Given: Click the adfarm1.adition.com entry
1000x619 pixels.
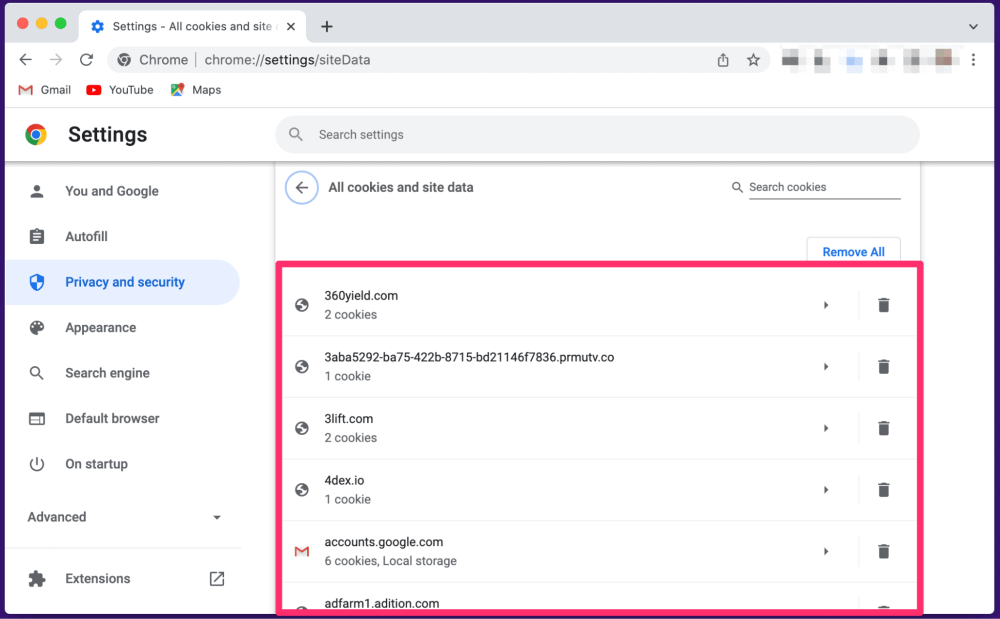Looking at the screenshot, I should click(381, 603).
